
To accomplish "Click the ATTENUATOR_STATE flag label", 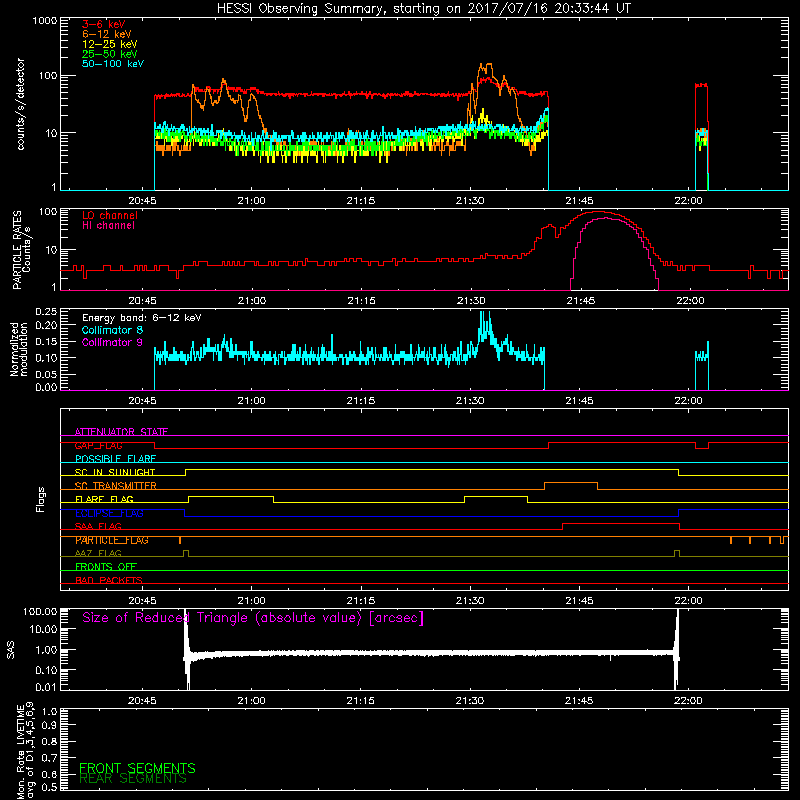I will click(121, 432).
